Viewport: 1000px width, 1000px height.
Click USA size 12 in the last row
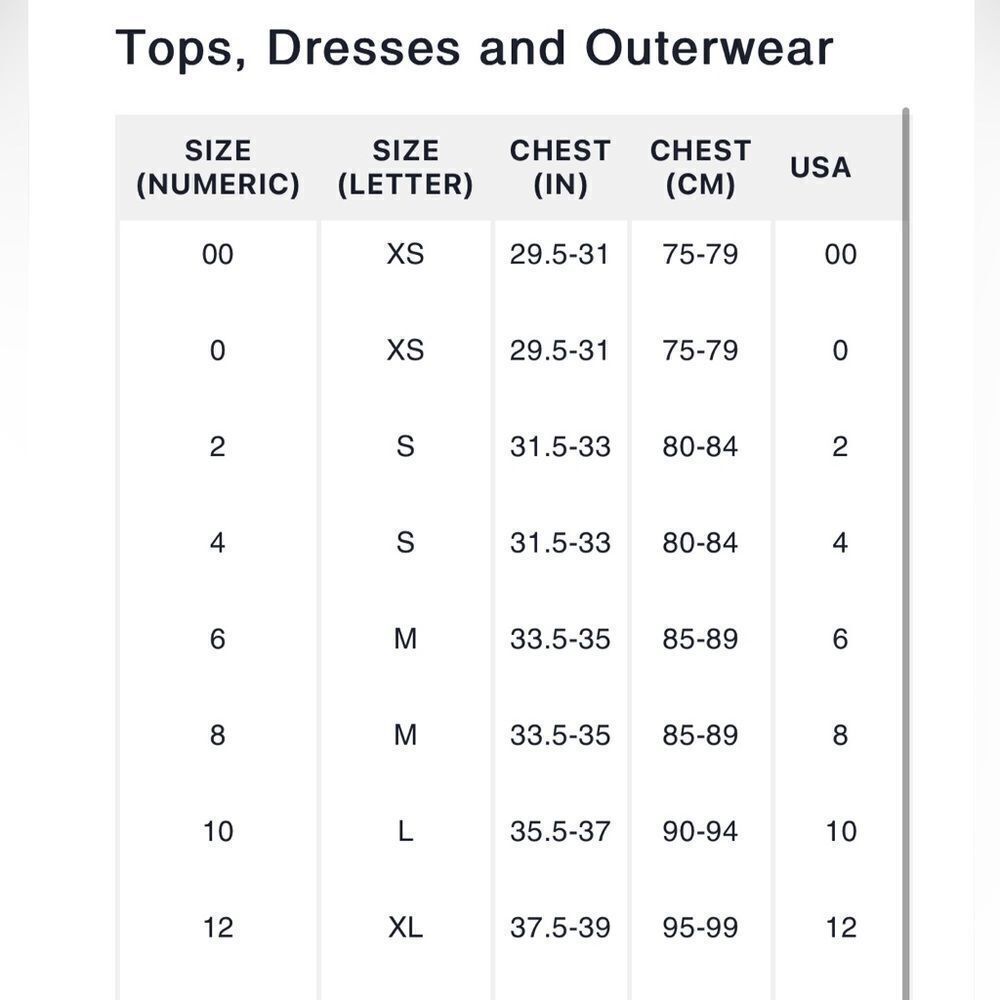coord(841,928)
